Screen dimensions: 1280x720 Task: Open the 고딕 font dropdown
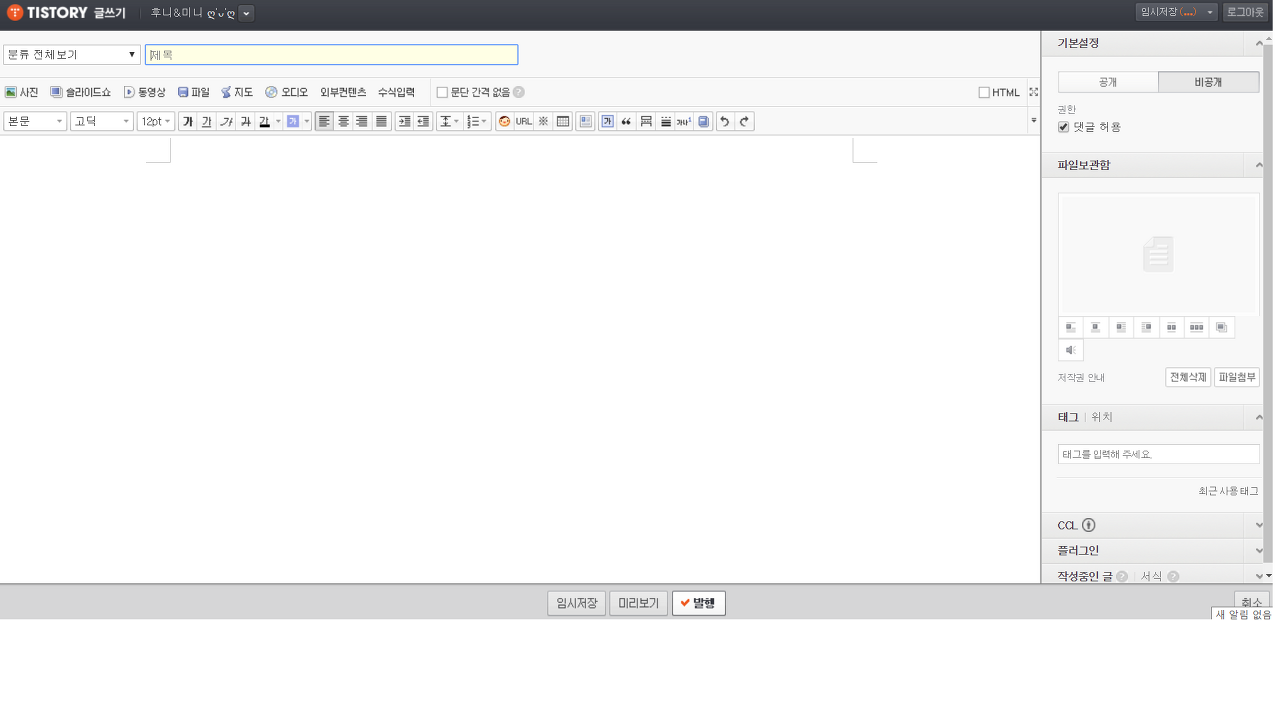point(101,122)
